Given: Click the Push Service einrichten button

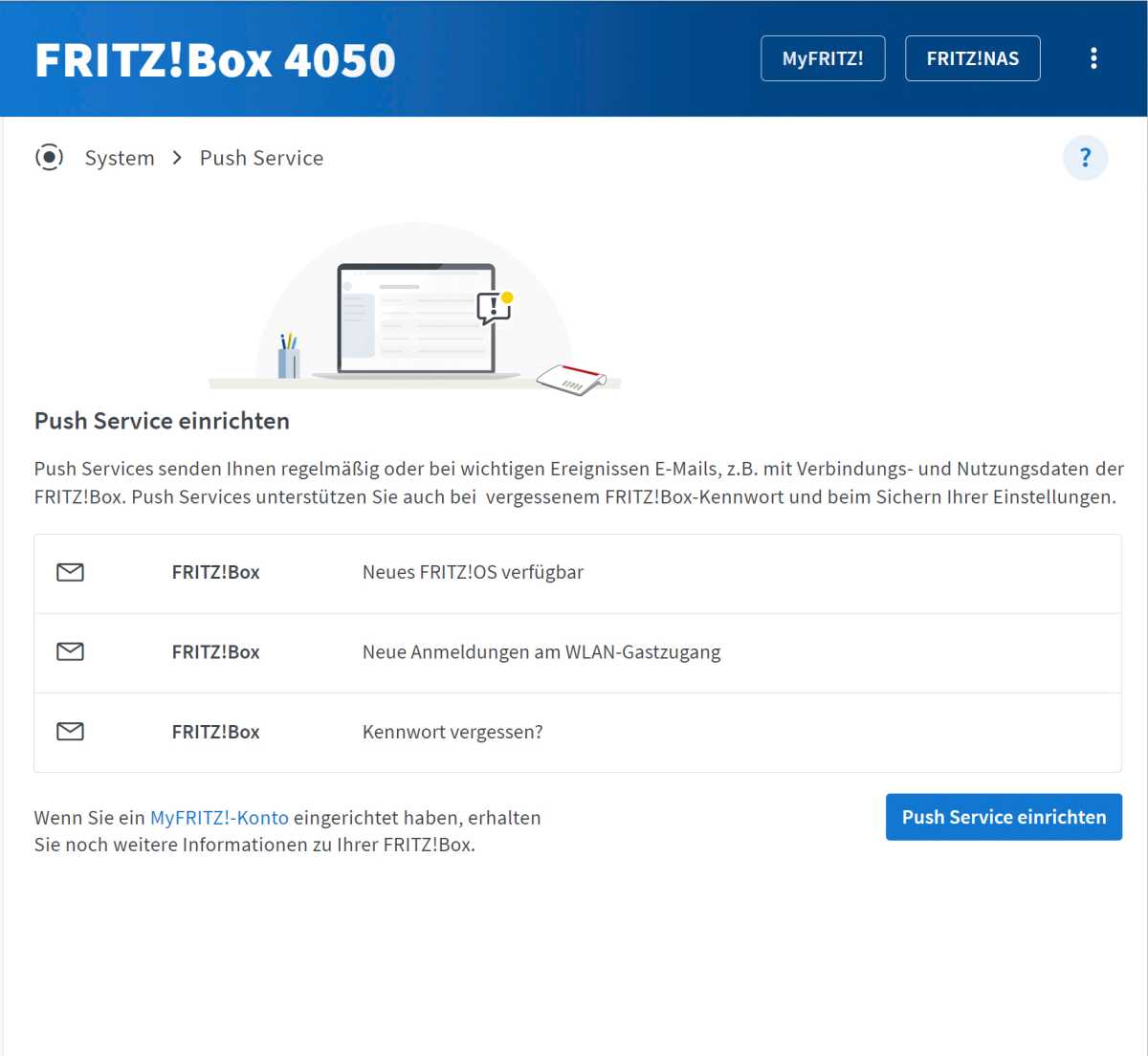Looking at the screenshot, I should click(x=1004, y=817).
